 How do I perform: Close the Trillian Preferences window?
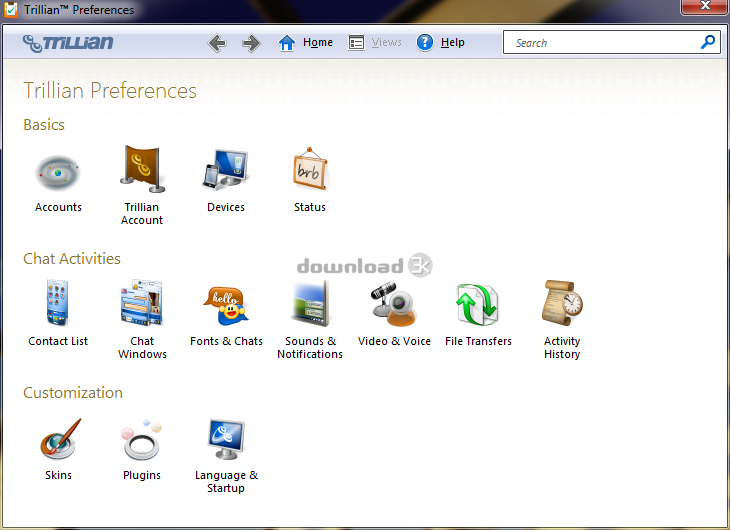(705, 7)
